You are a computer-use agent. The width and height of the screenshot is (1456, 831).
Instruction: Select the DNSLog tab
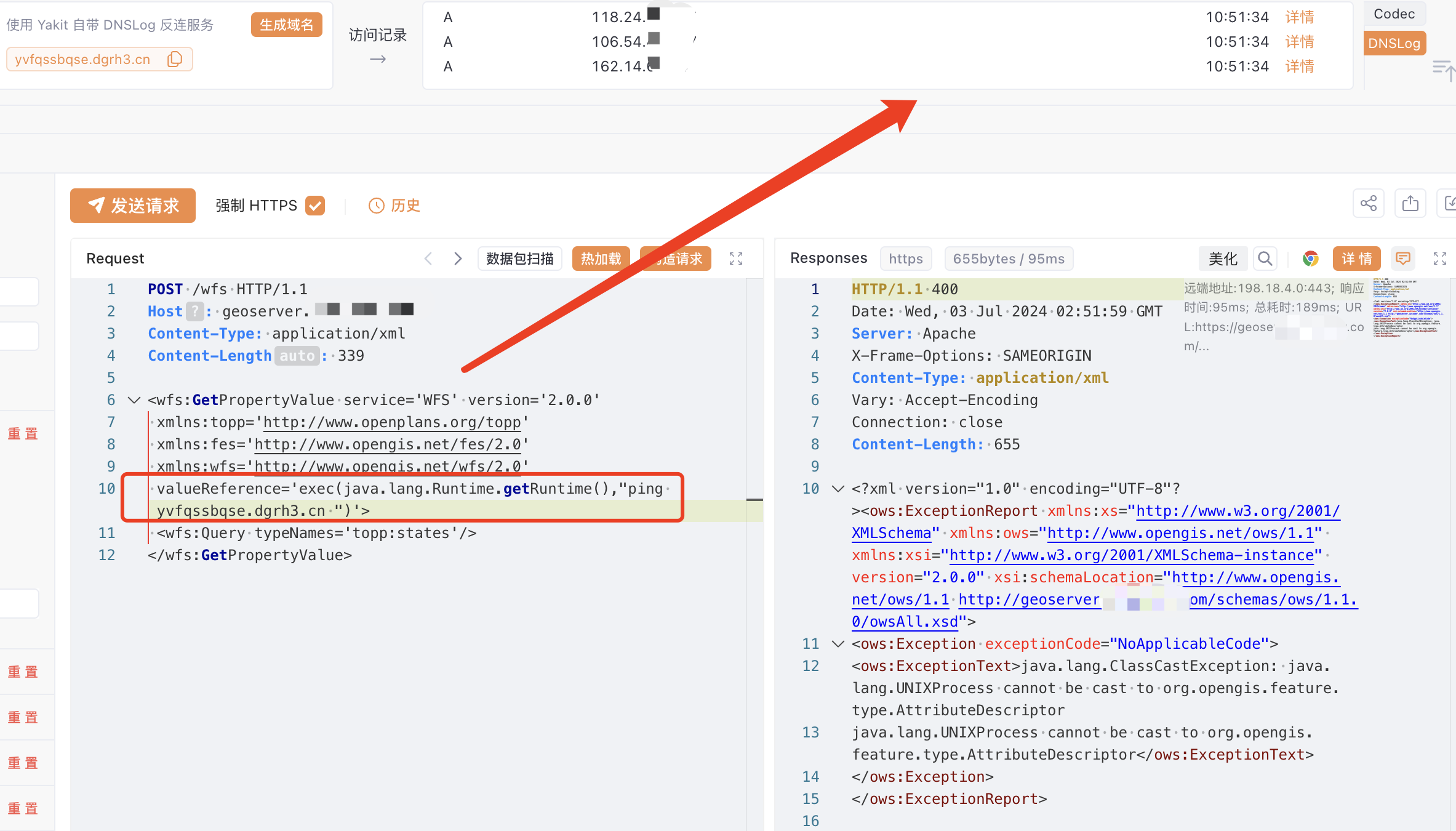pyautogui.click(x=1394, y=43)
